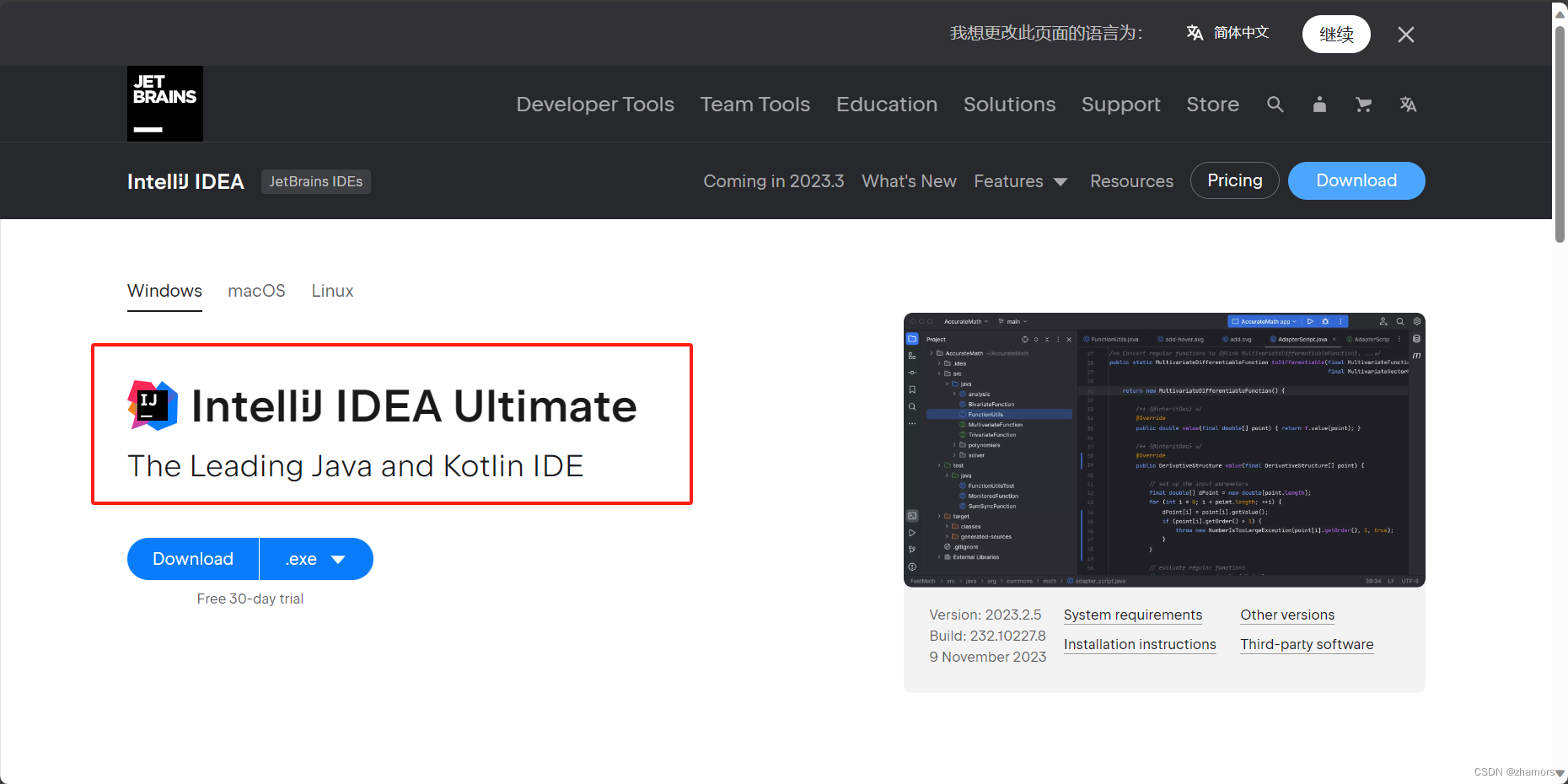Open the Support menu
The width and height of the screenshot is (1568, 784).
(x=1121, y=105)
